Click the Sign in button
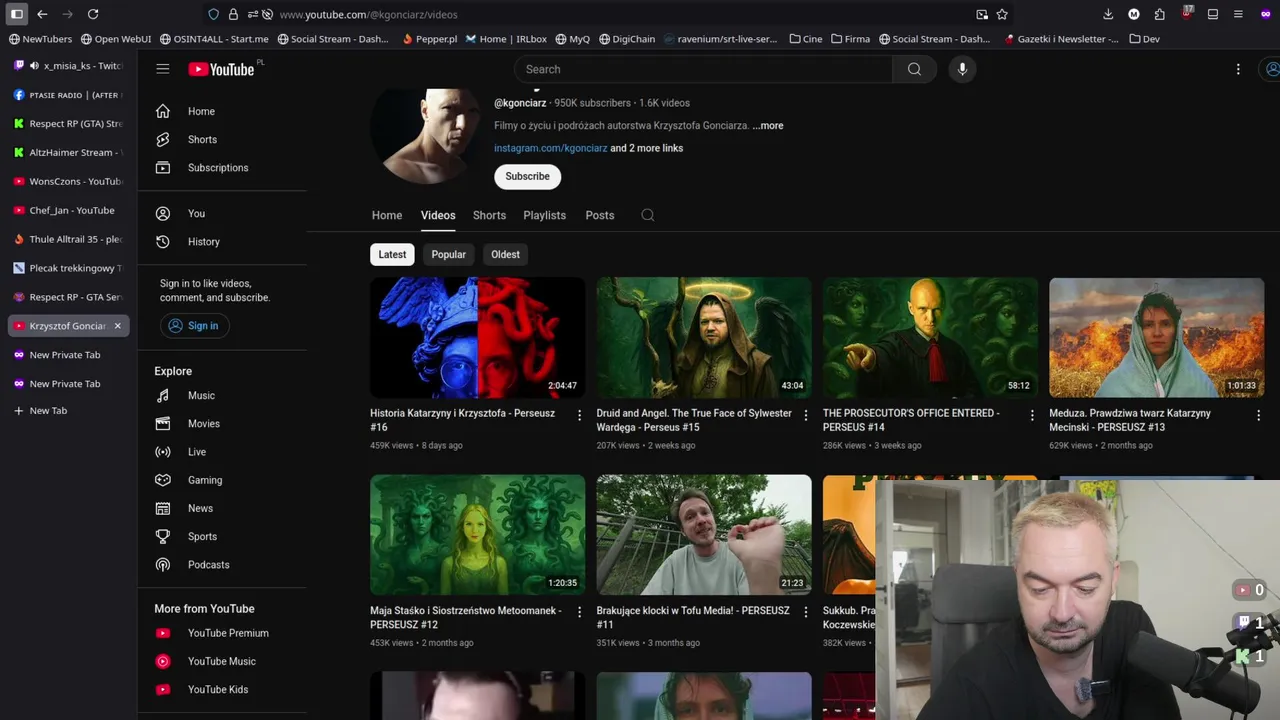The image size is (1280, 720). tap(194, 325)
